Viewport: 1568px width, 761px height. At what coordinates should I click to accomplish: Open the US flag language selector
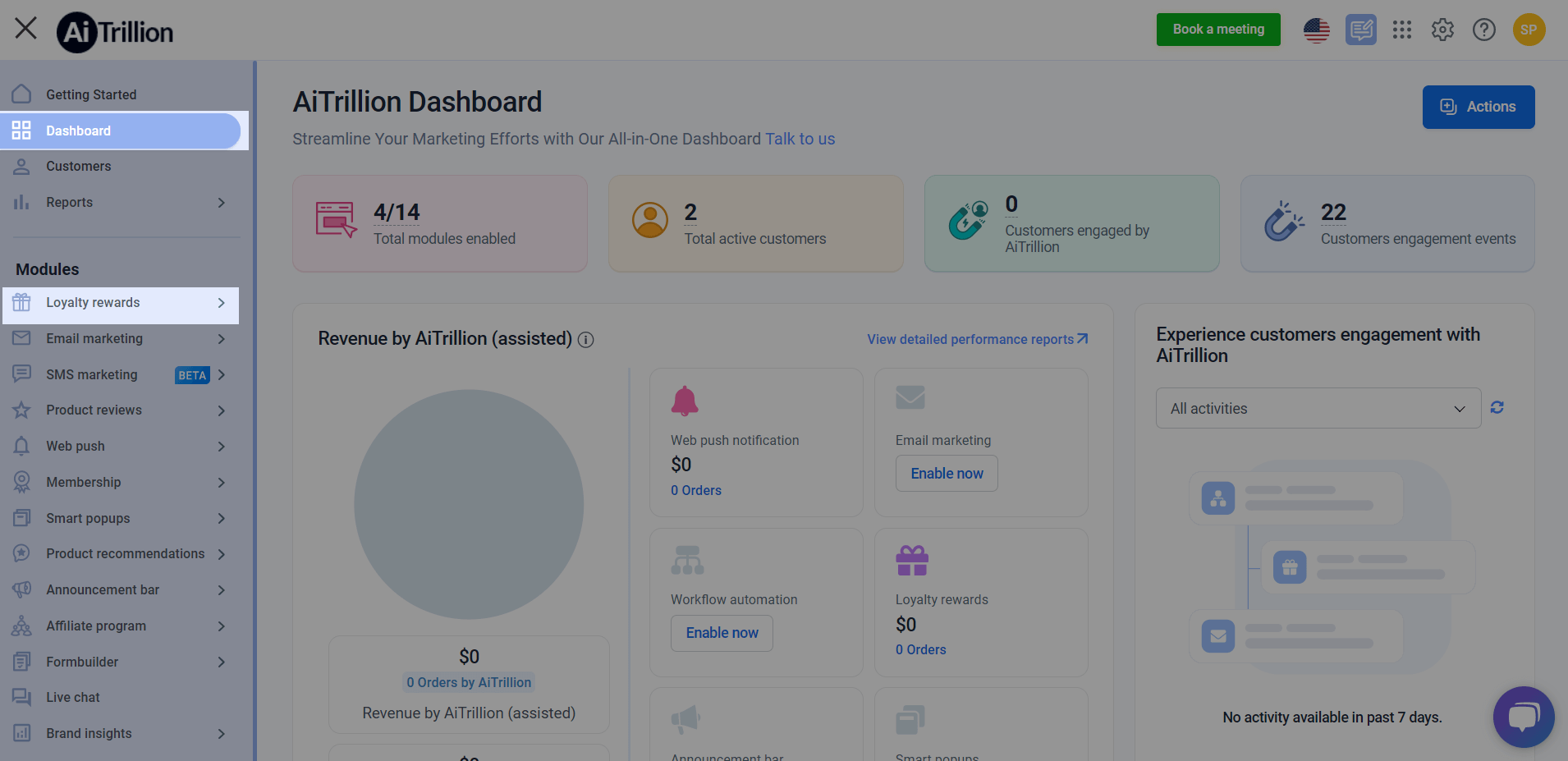(1317, 30)
